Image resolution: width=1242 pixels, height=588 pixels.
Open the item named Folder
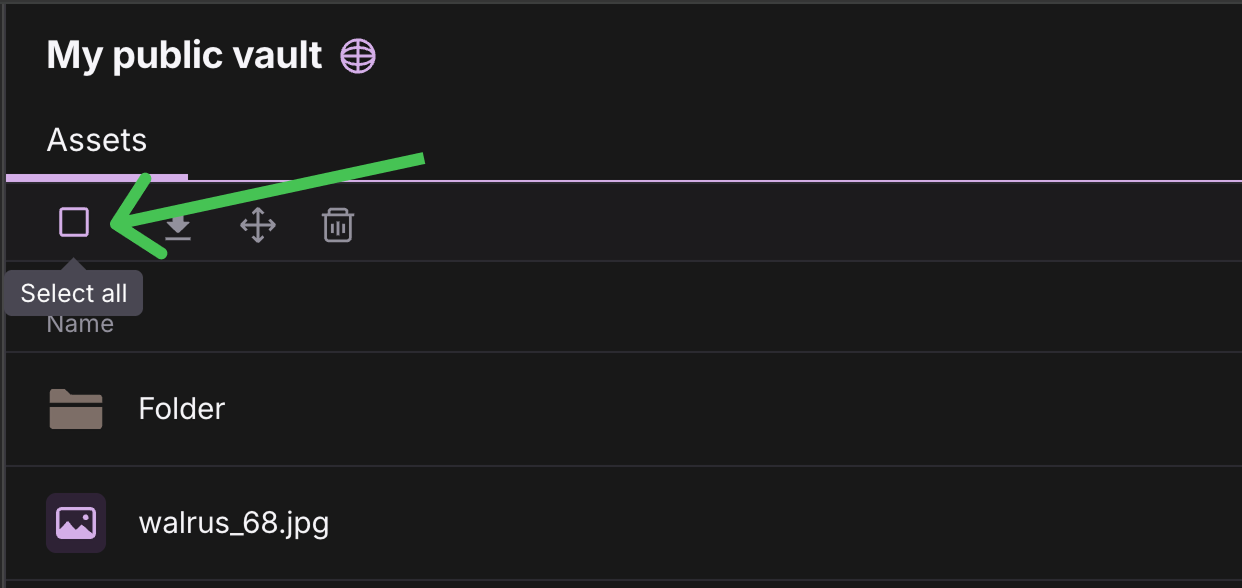pos(182,408)
